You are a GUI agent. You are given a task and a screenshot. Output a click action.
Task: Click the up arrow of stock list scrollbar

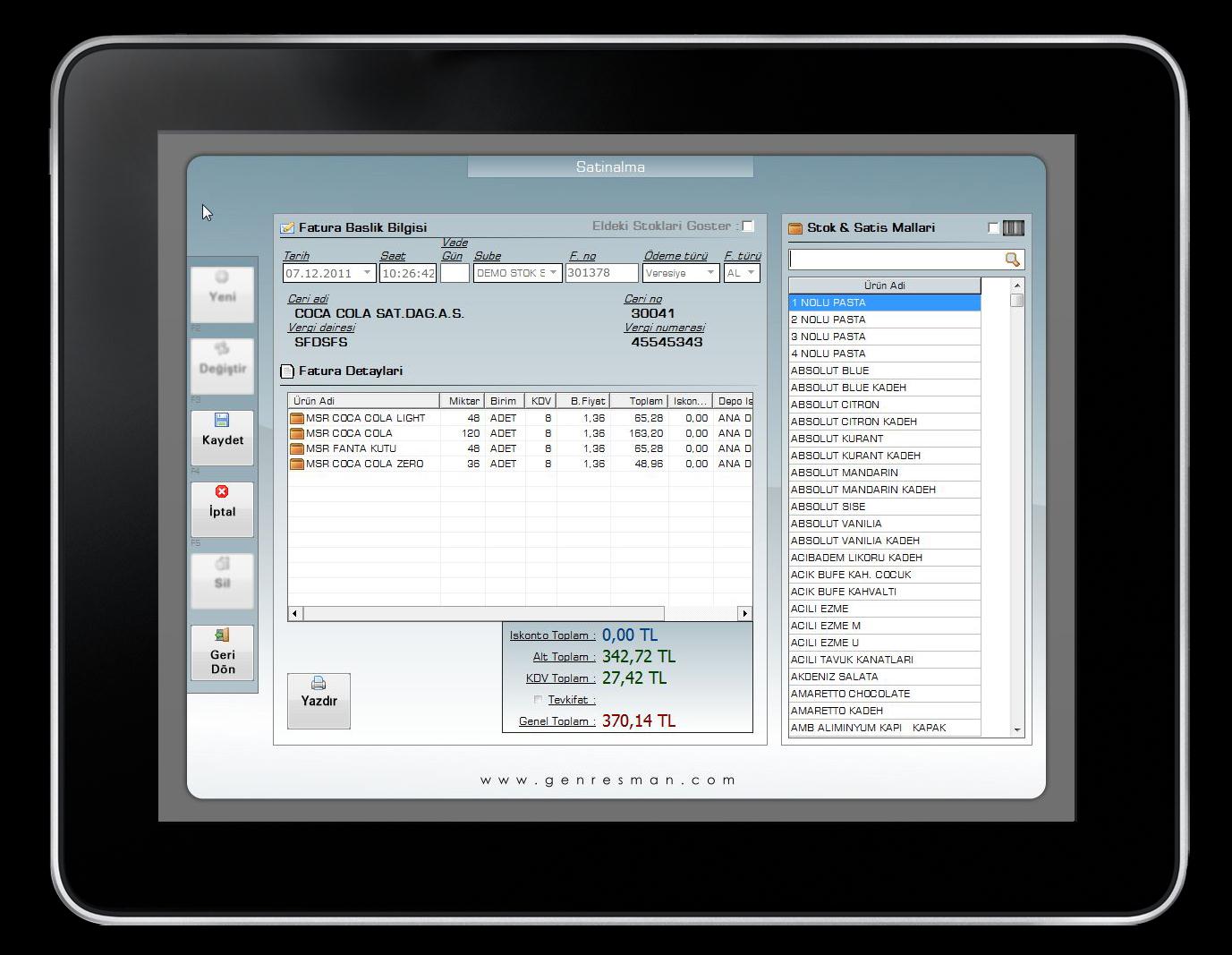1017,285
